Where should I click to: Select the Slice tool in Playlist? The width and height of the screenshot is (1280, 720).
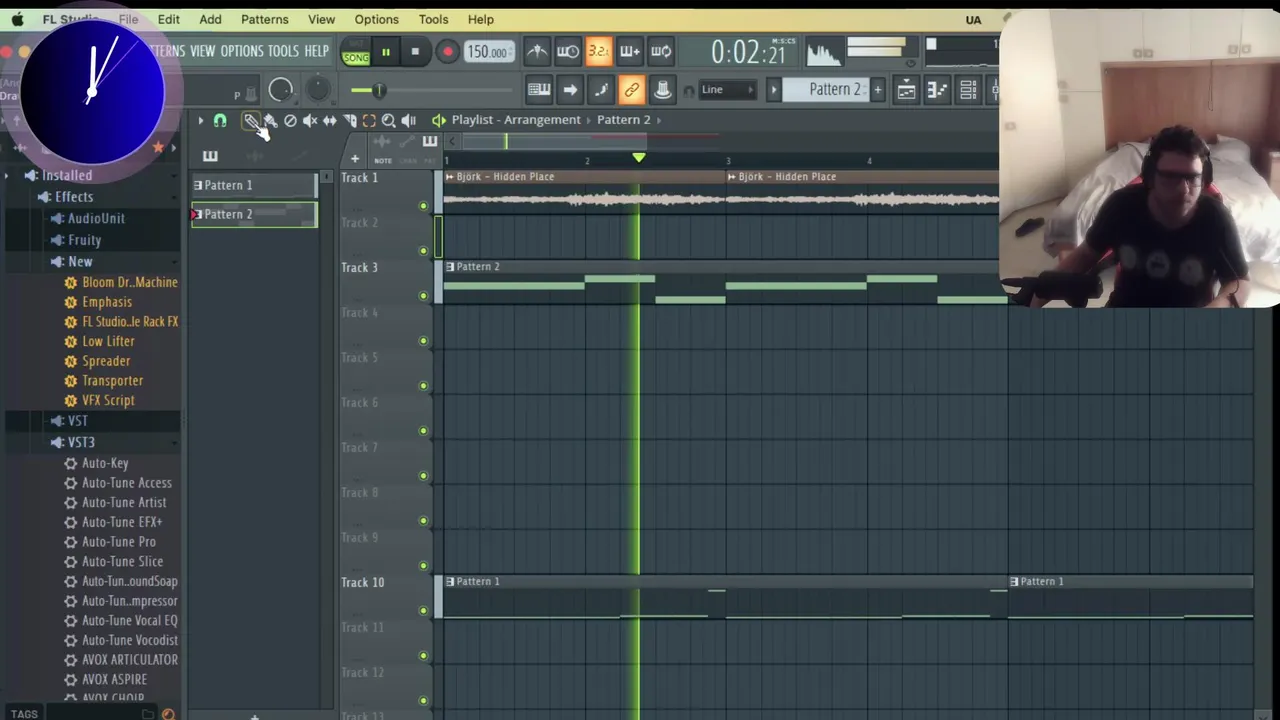[x=350, y=120]
